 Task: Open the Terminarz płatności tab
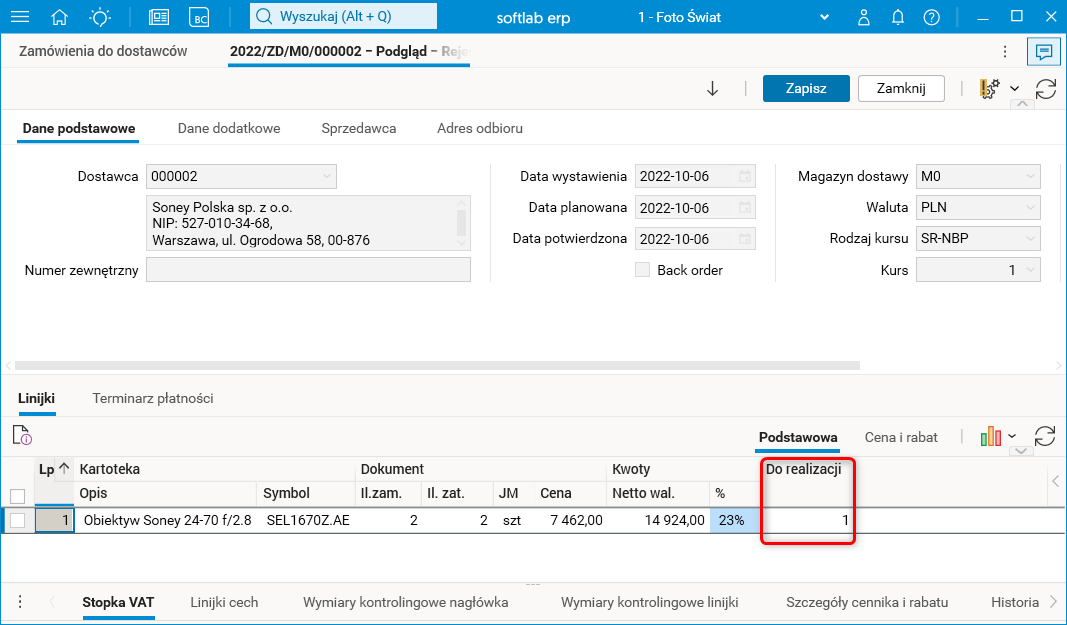[153, 398]
